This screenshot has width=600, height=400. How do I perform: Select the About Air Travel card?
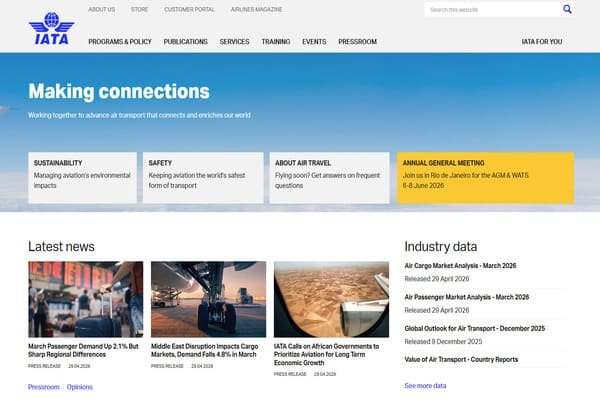(329, 178)
